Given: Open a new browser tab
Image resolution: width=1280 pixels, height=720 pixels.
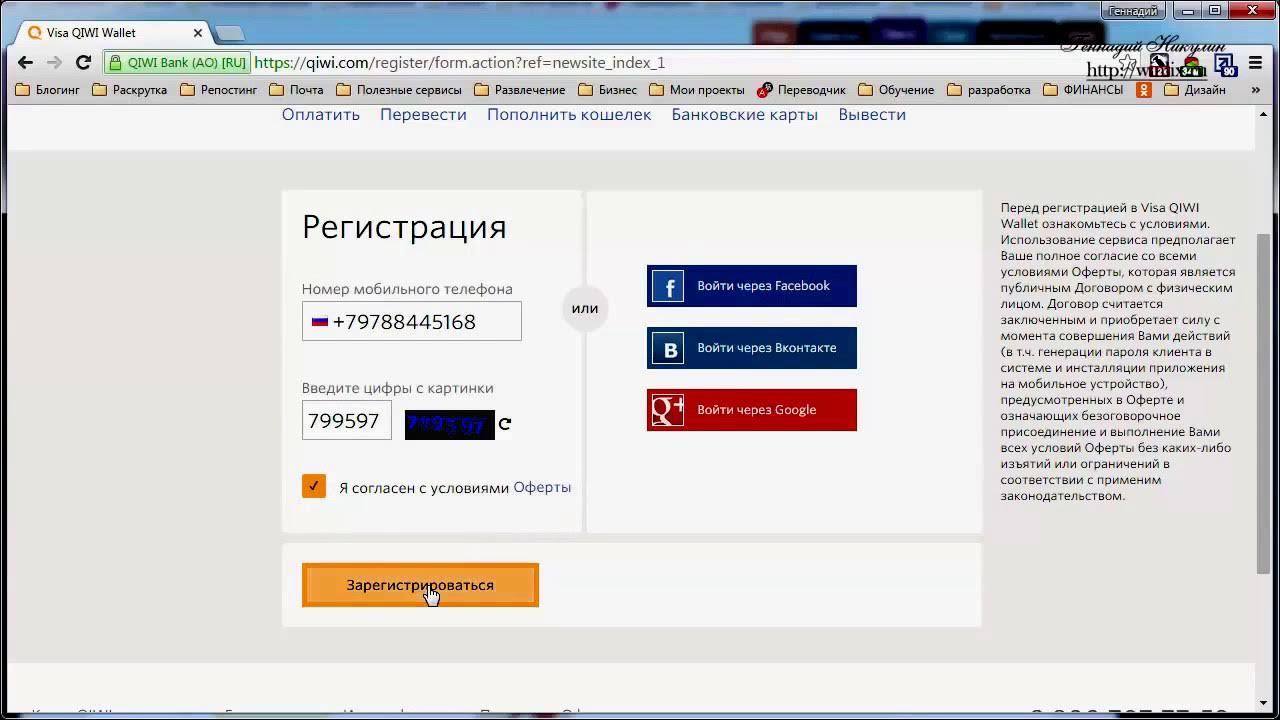Looking at the screenshot, I should pyautogui.click(x=230, y=33).
